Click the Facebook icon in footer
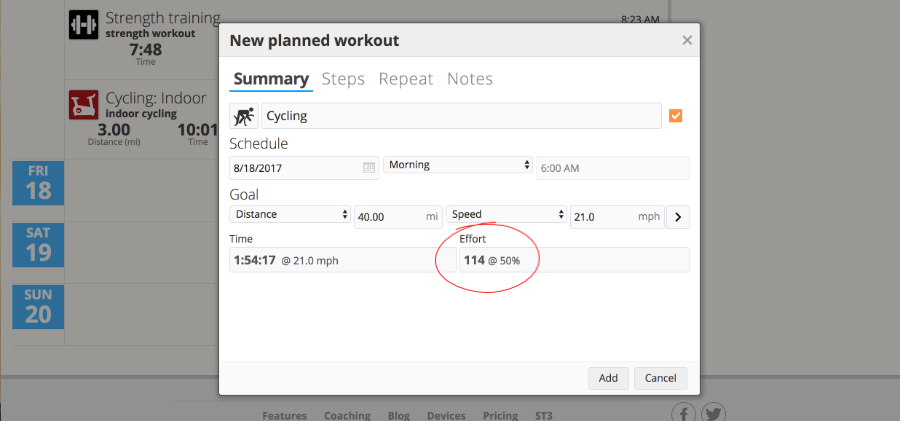The height and width of the screenshot is (421, 900). tap(684, 415)
